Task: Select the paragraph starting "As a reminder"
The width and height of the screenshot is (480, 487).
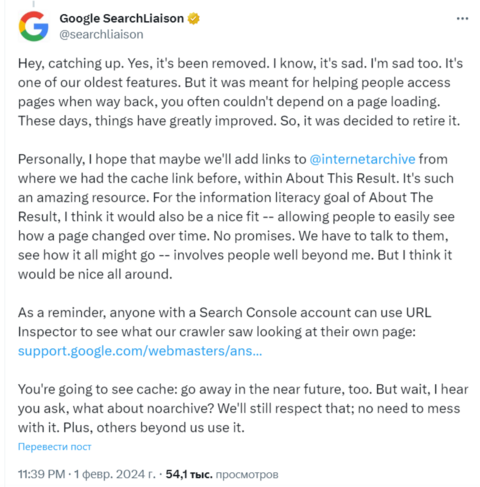Action: pyautogui.click(x=225, y=332)
